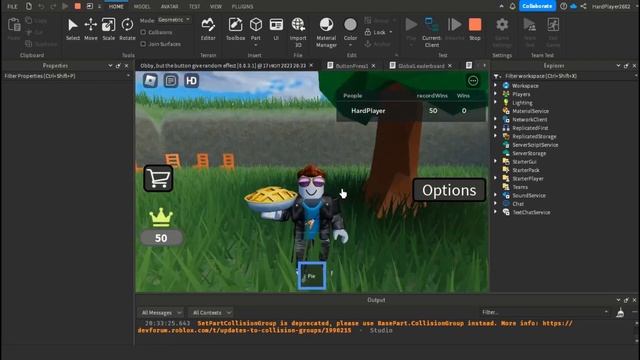Click the share icon near username
The height and width of the screenshot is (360, 640).
[x=584, y=6]
